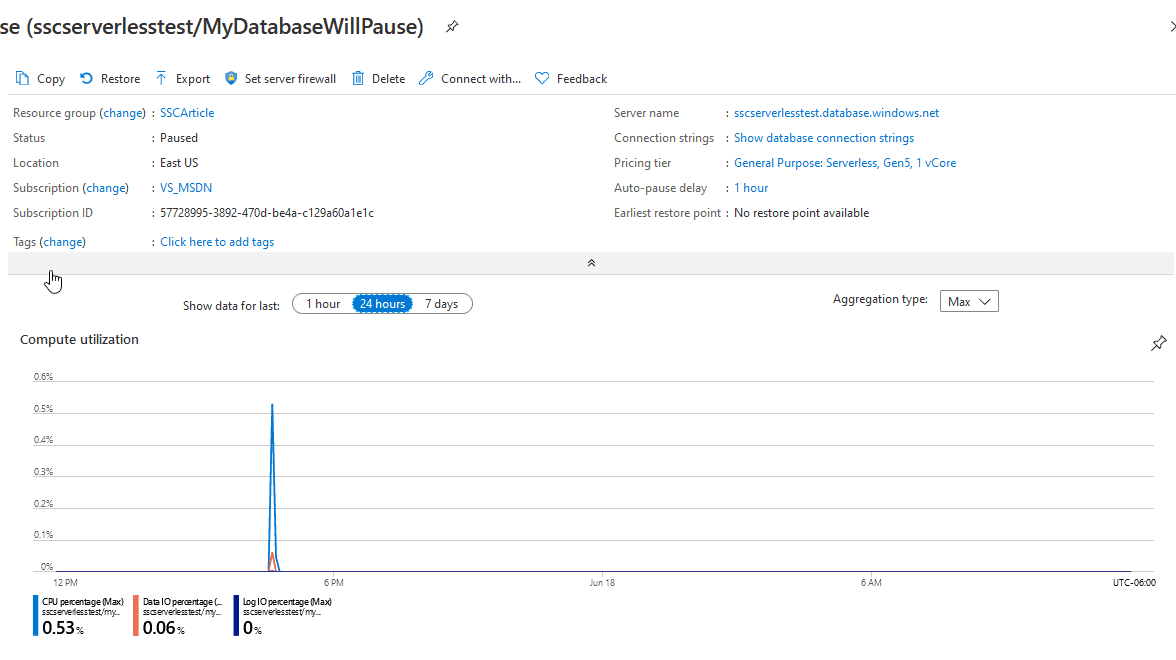Open the General Purpose pricing tier link

tap(844, 163)
